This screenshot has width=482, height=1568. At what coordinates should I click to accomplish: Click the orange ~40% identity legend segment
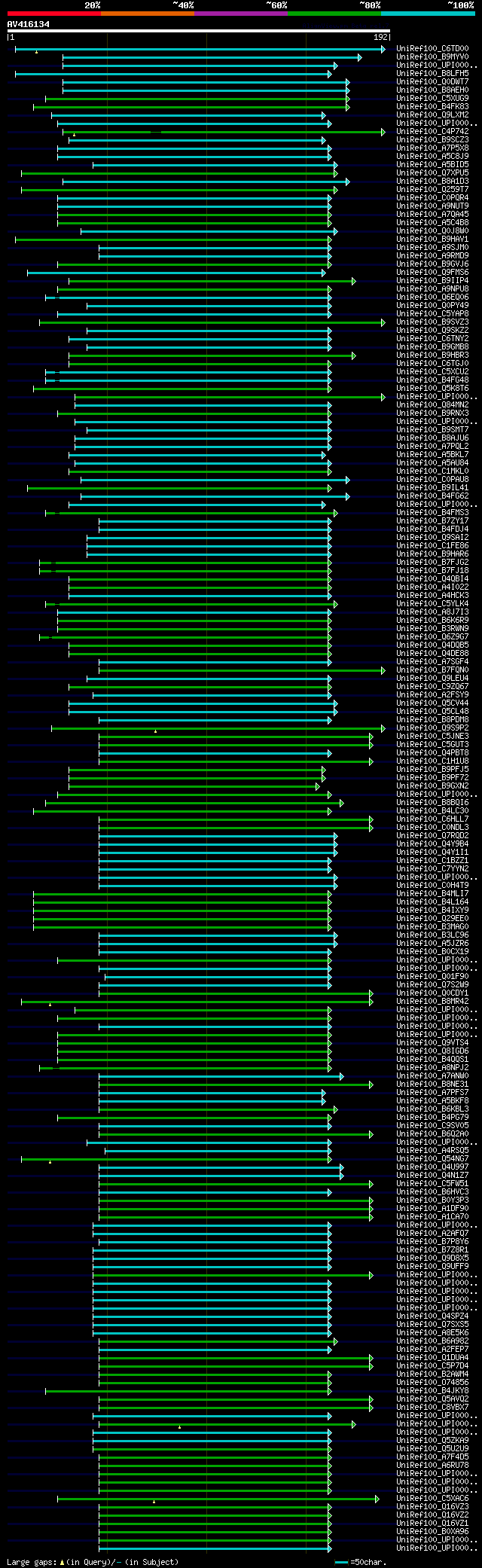148,14
